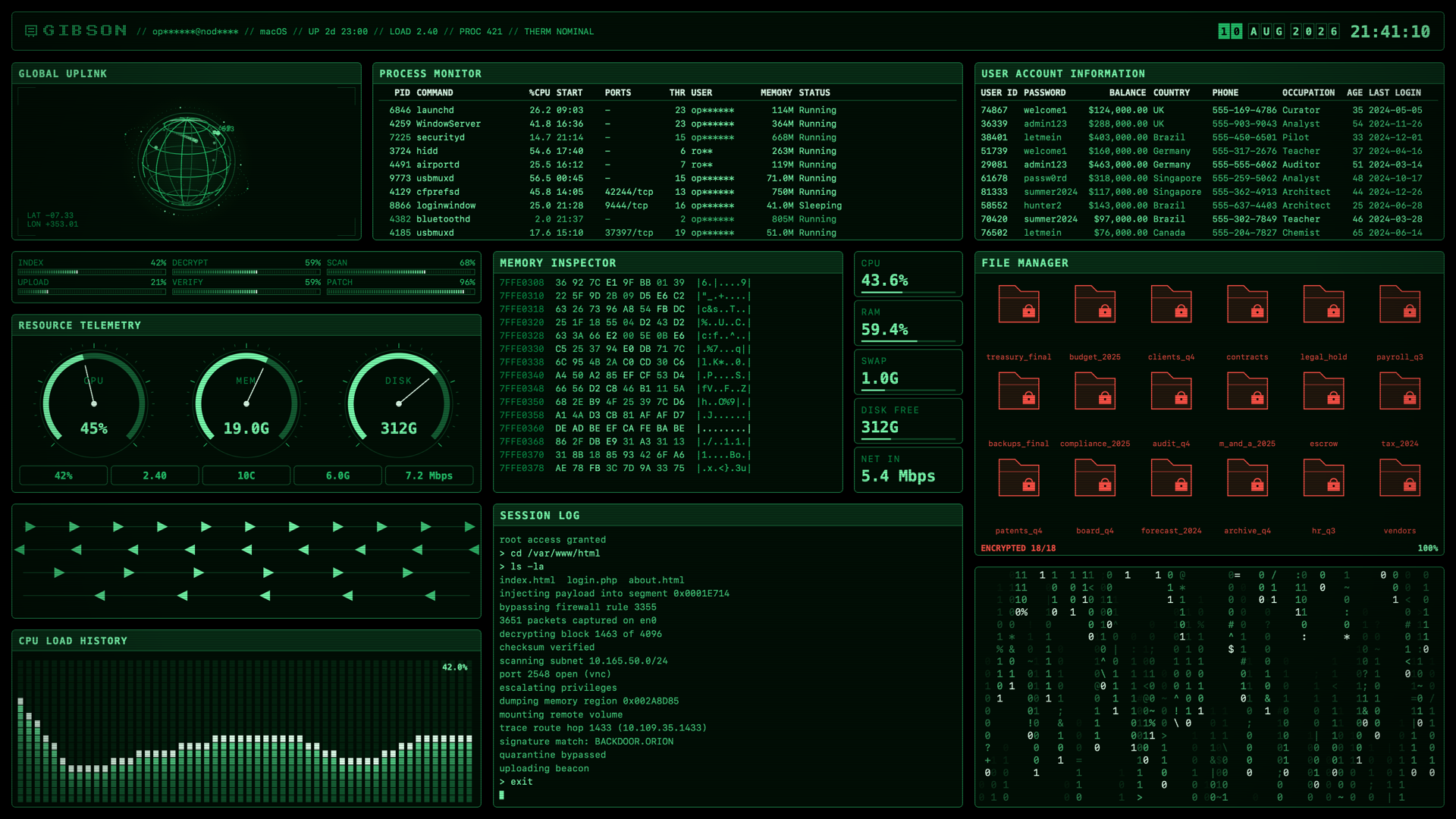This screenshot has width=1456, height=819.
Task: Open the treasury_final locked folder
Action: [x=1018, y=305]
